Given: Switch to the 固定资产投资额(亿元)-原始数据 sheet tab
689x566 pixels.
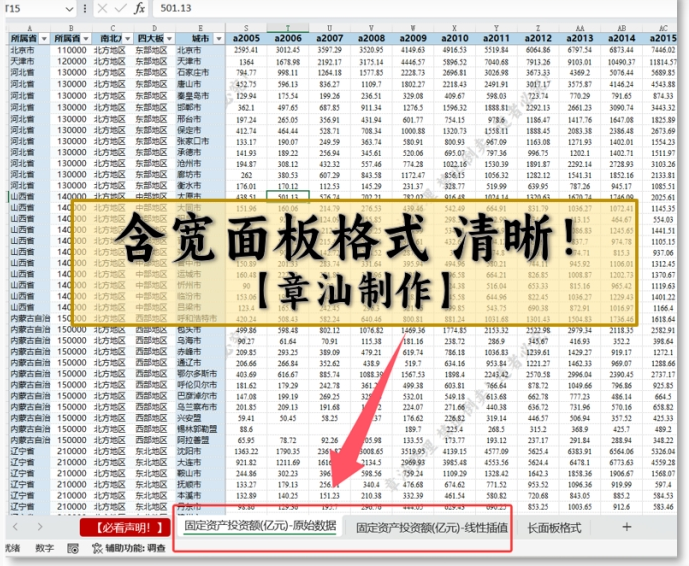Looking at the screenshot, I should 260,526.
